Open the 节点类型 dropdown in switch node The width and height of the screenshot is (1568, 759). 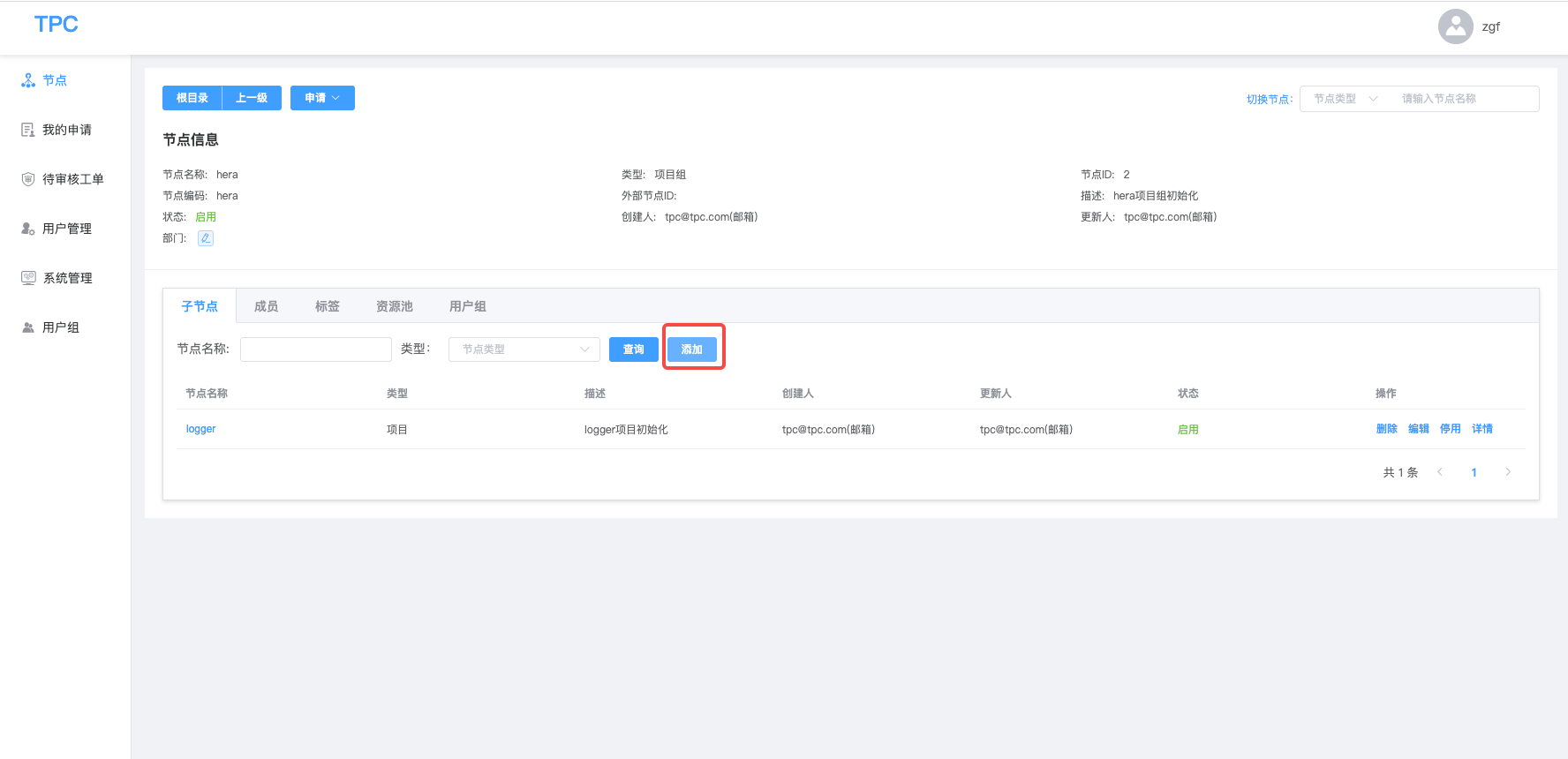(1345, 99)
